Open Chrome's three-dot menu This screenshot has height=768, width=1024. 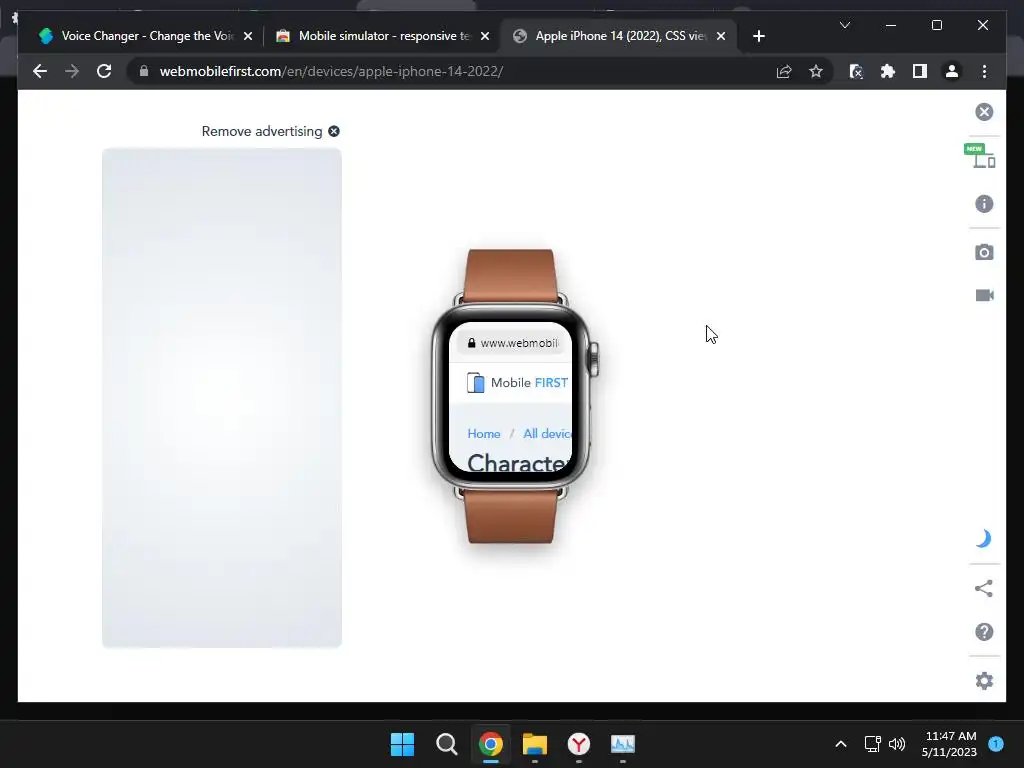tap(984, 71)
